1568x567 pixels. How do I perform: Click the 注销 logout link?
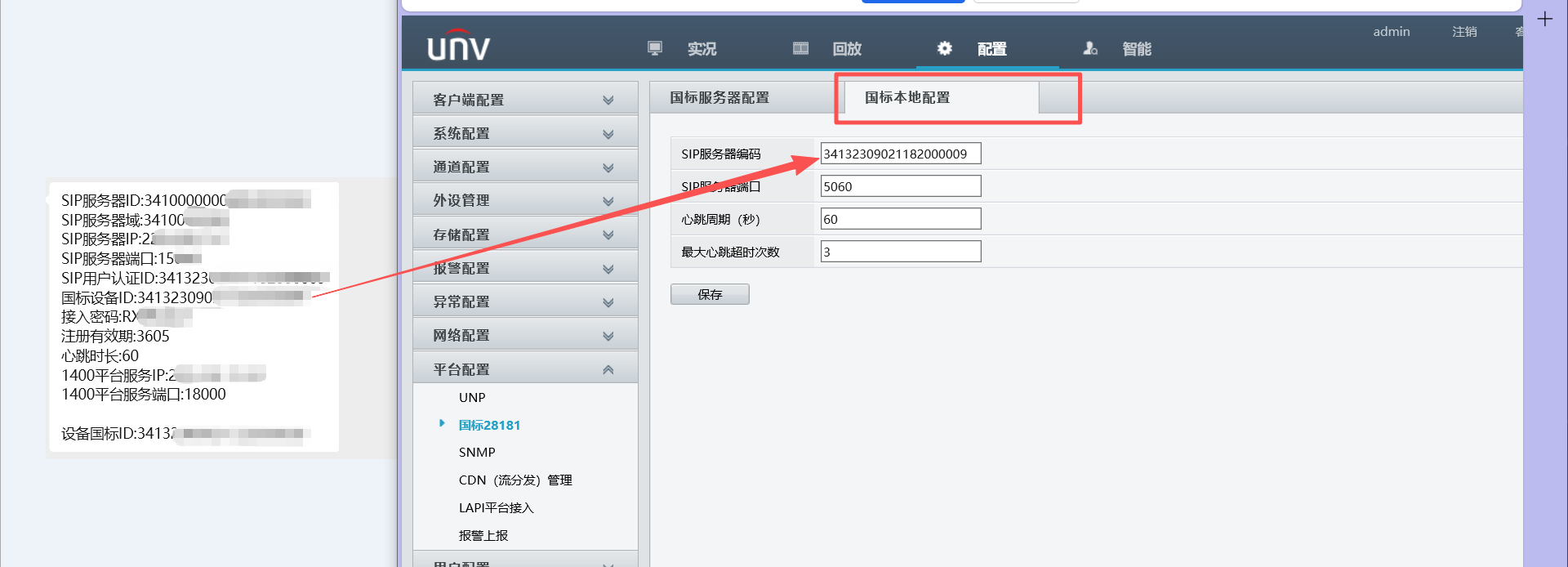[x=1463, y=31]
